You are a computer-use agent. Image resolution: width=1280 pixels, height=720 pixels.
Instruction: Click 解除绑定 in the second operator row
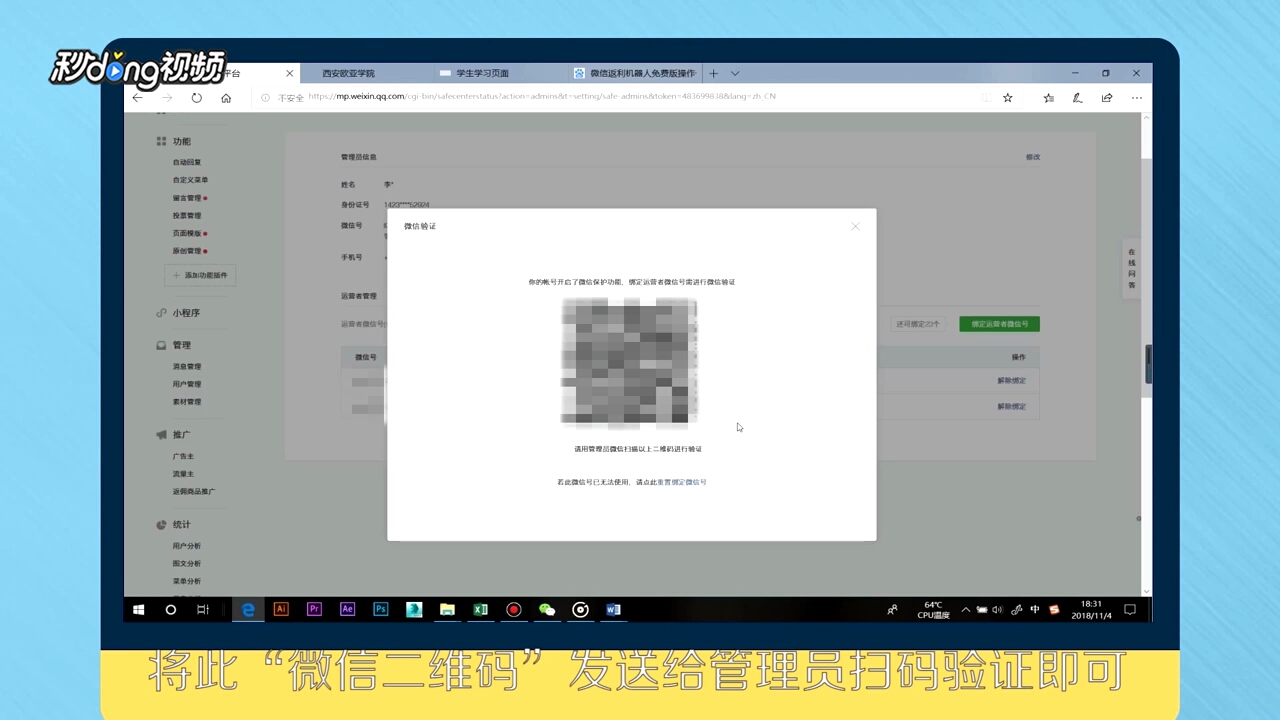(x=1011, y=407)
